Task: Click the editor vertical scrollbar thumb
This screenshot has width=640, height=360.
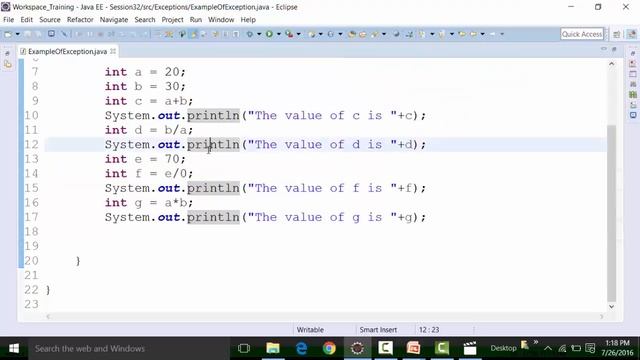Action: (611, 212)
